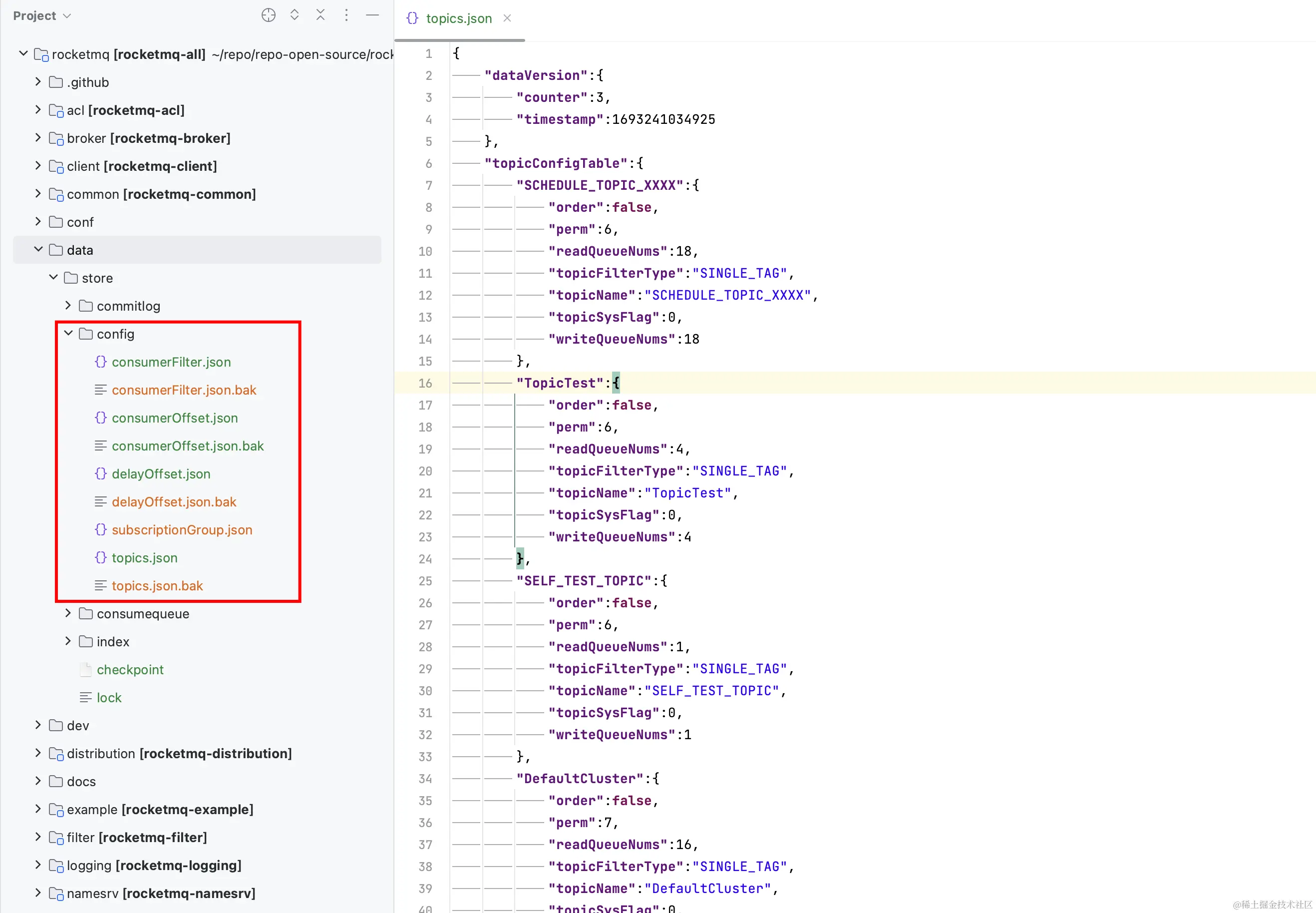
Task: Switch to the topics.json tab
Action: (x=458, y=18)
